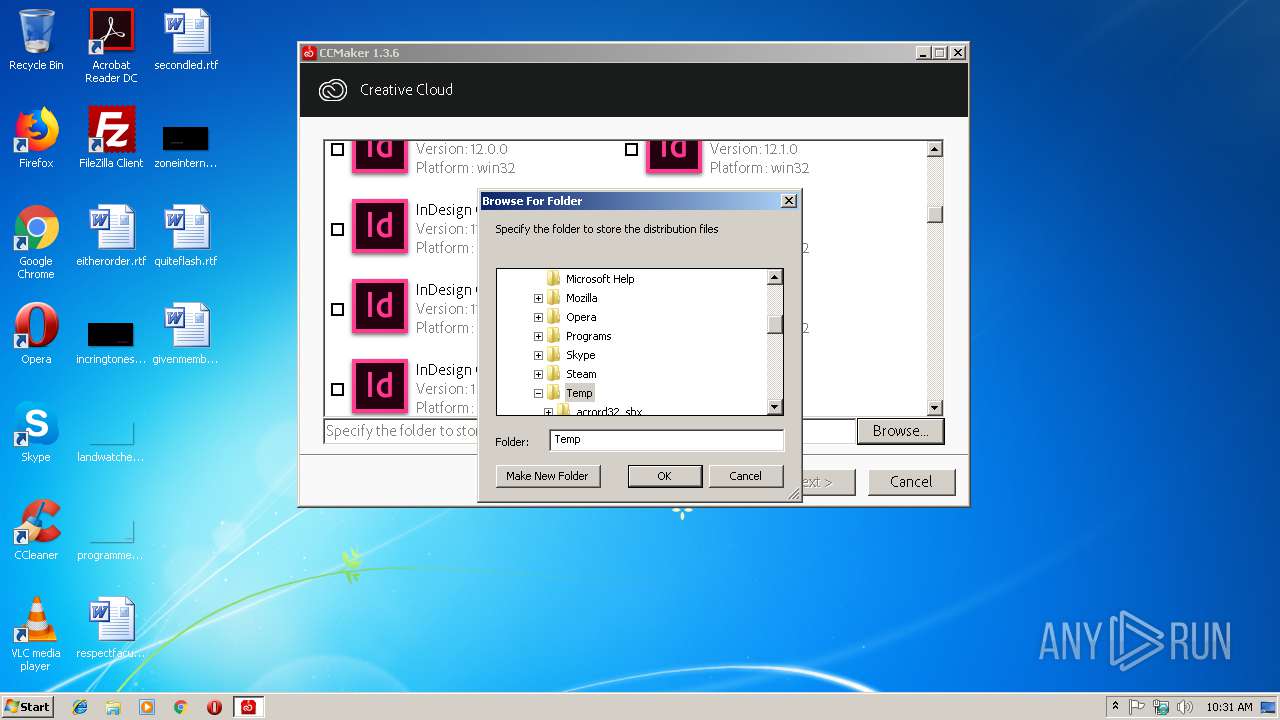Cancel the Browse For Folder dialog
1280x720 pixels.
pyautogui.click(x=745, y=476)
